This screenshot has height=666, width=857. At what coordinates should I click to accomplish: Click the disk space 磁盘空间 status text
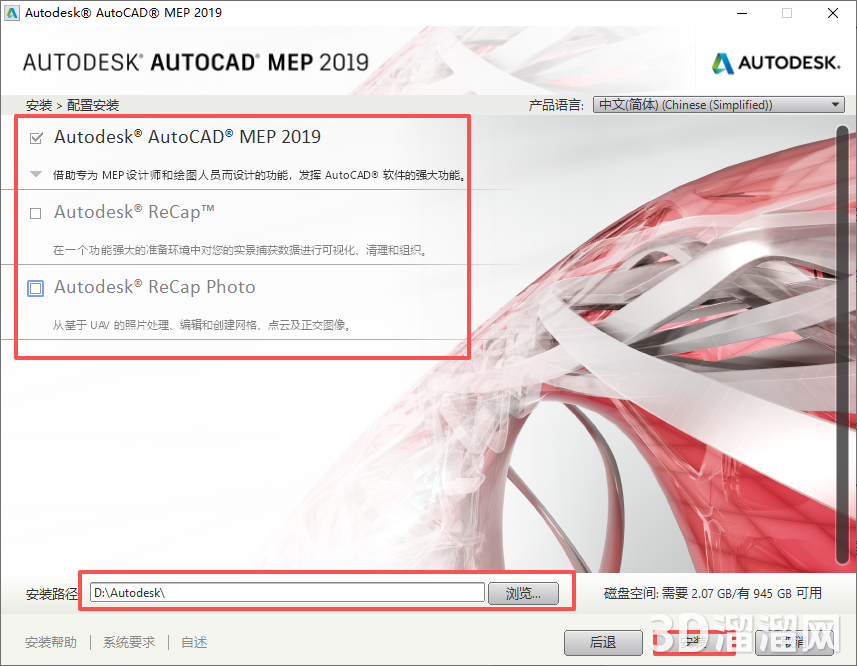pos(713,593)
